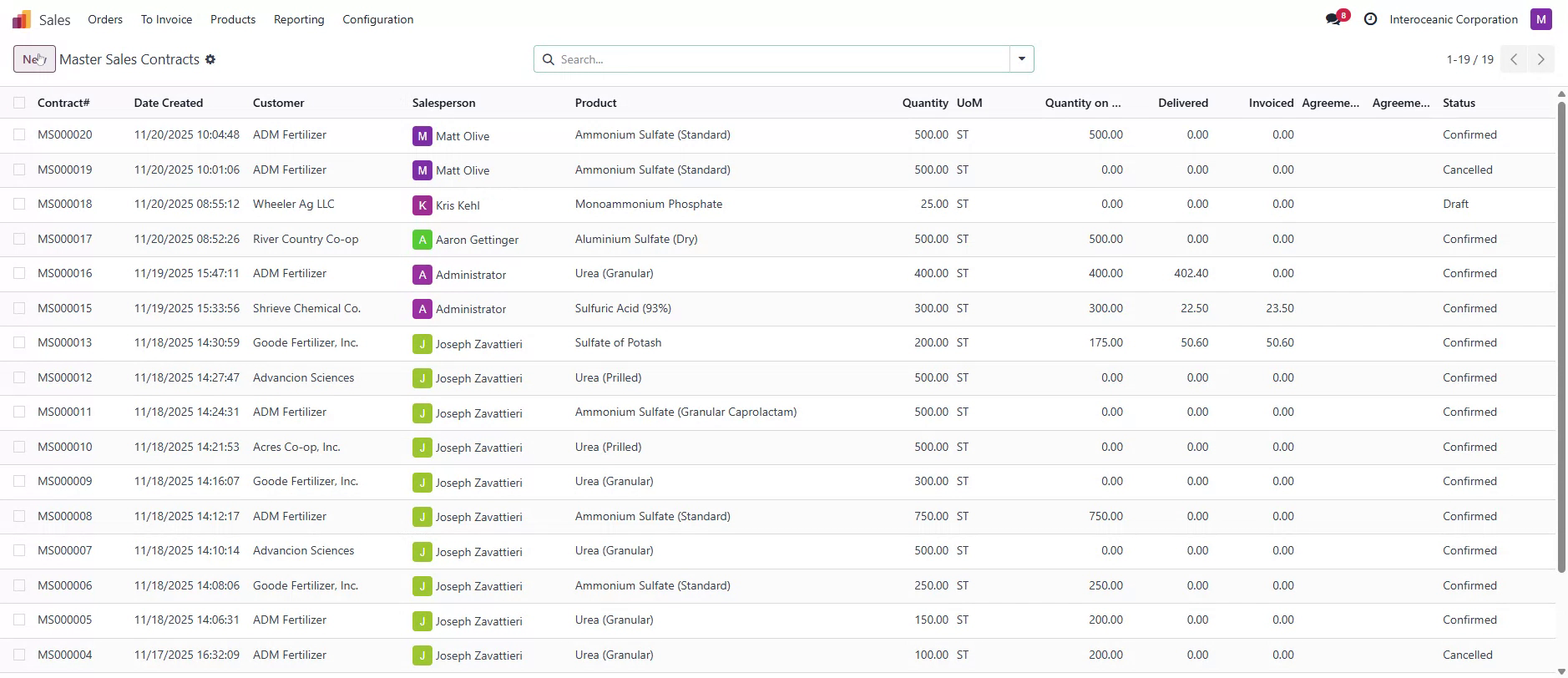Click Joseph Zavattieri avatar in MS000011 row
The image size is (1568, 678).
click(x=422, y=413)
